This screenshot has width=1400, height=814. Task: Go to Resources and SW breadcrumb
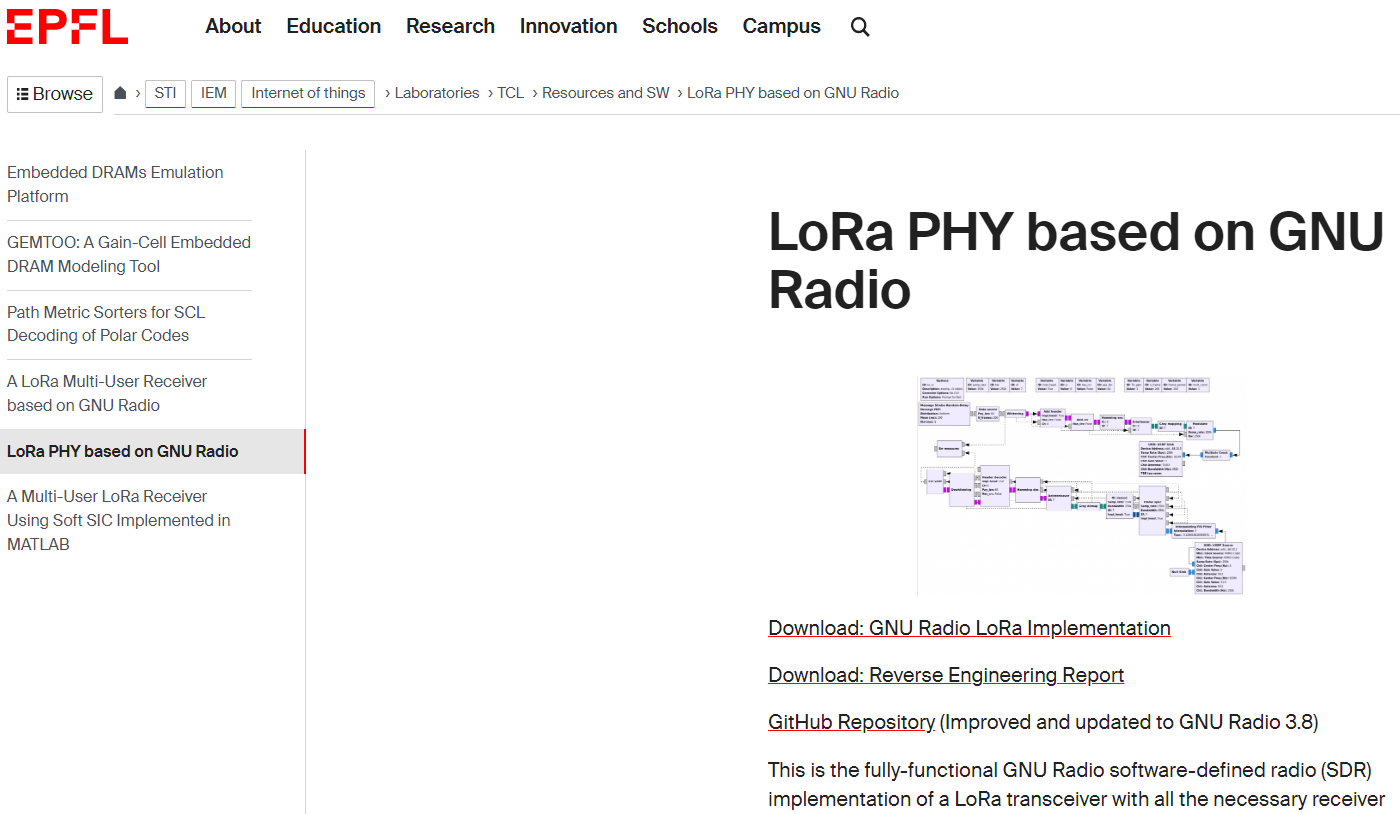(605, 93)
